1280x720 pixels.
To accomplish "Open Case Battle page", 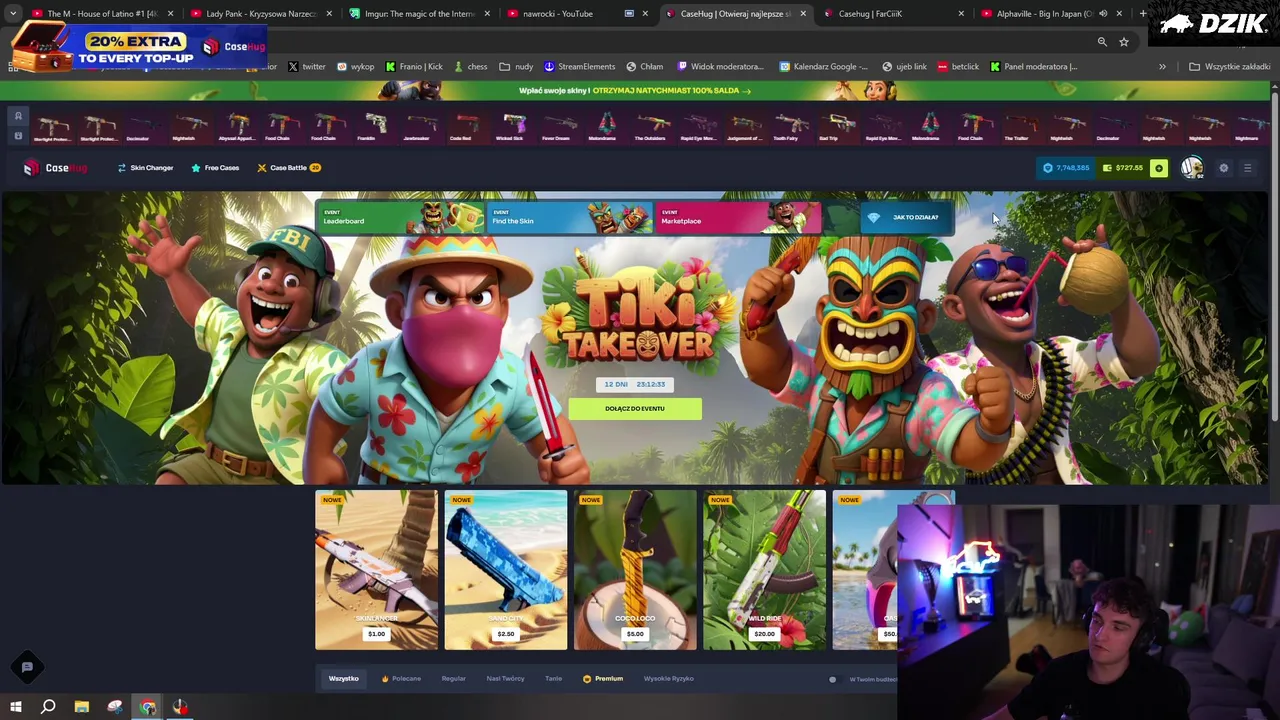I will click(x=288, y=168).
